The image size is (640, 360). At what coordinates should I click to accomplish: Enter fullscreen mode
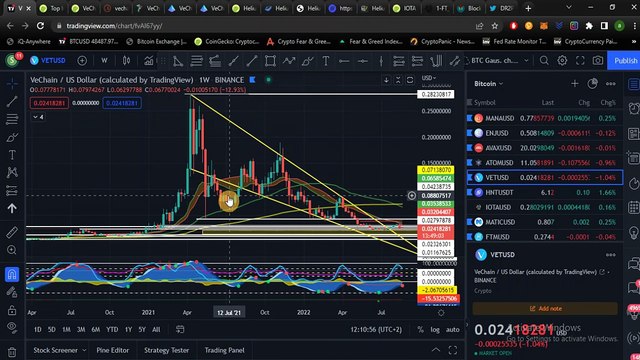[580, 60]
